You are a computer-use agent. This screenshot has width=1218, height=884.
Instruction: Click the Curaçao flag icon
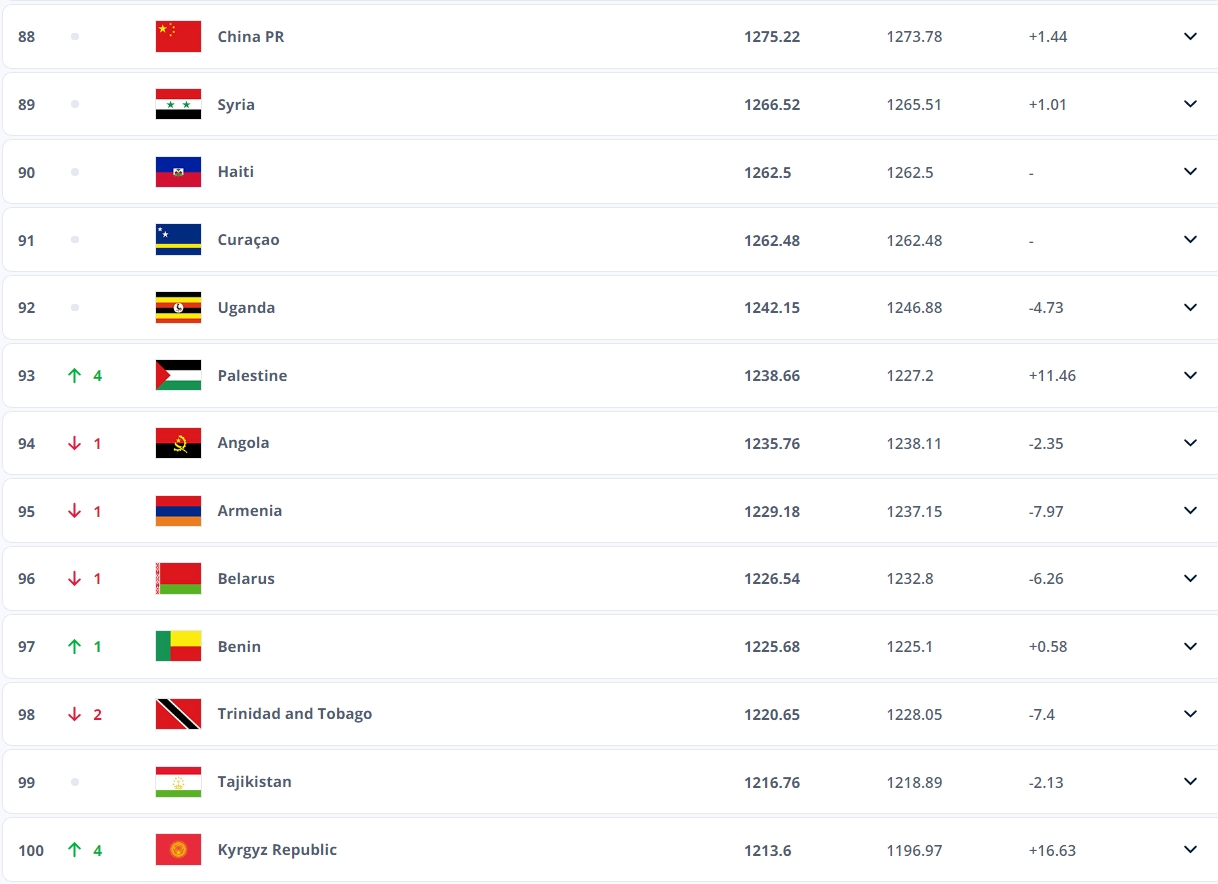[x=178, y=239]
